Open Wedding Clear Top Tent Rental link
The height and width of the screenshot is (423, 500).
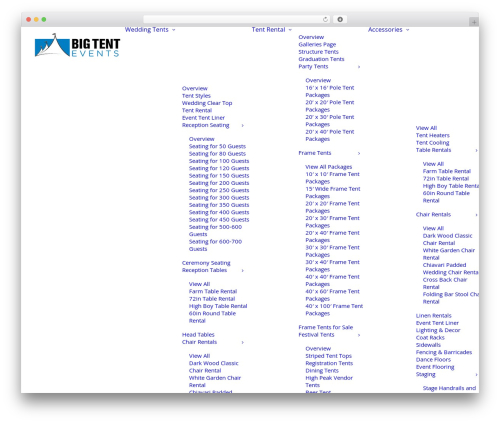tap(207, 107)
